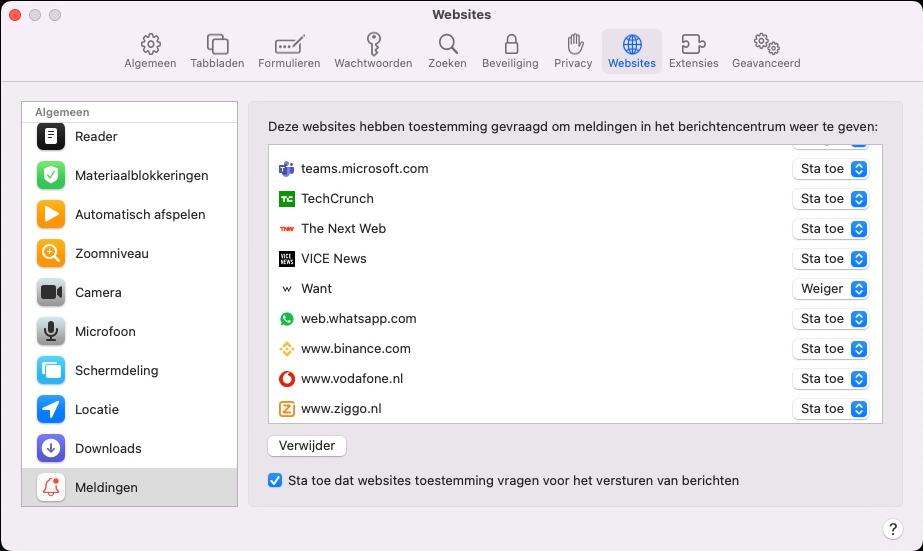This screenshot has height=551, width=923.
Task: Expand the Sta toe dropdown for TechCrunch
Action: pos(831,198)
